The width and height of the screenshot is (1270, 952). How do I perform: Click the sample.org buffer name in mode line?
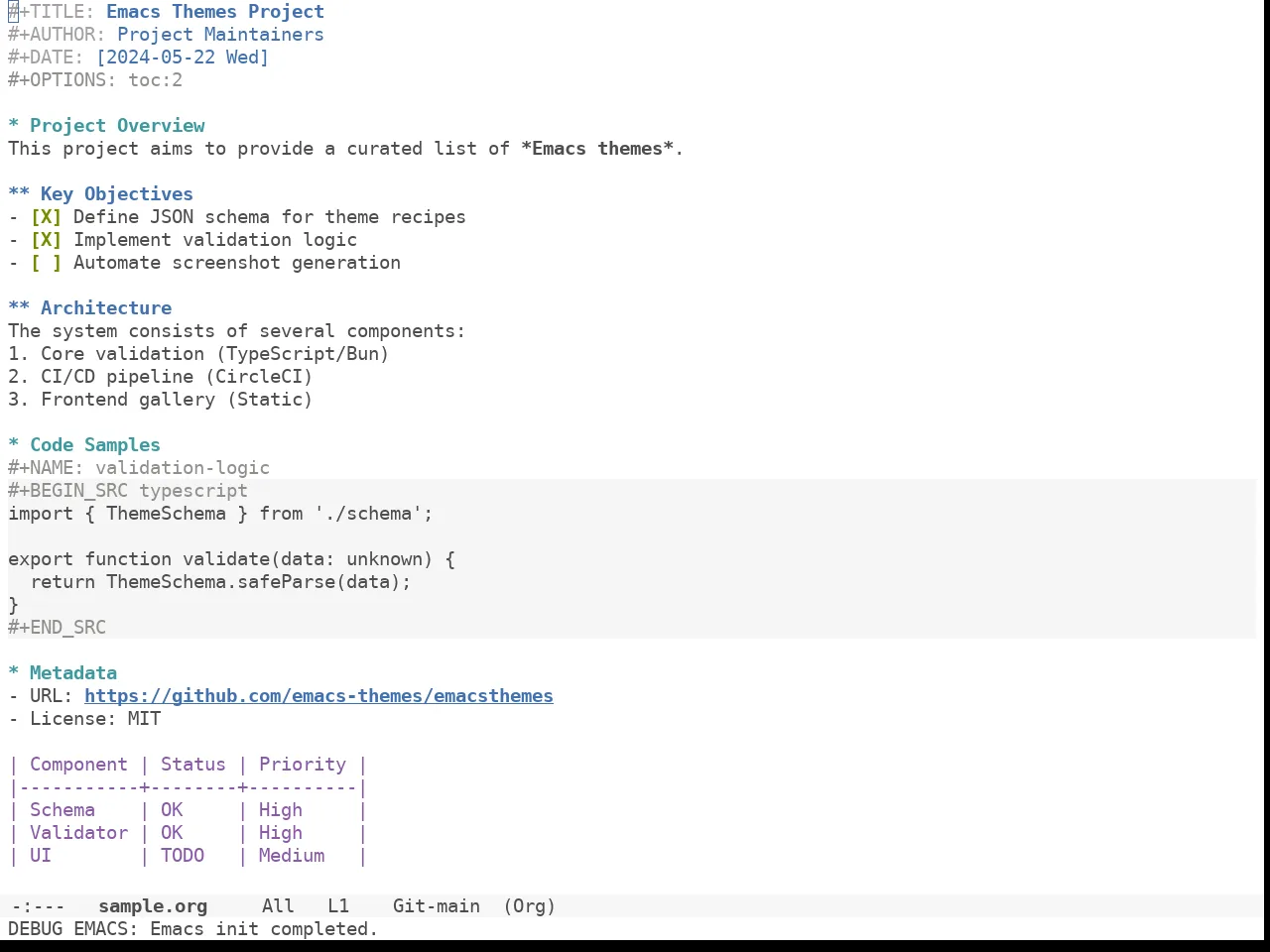point(153,906)
